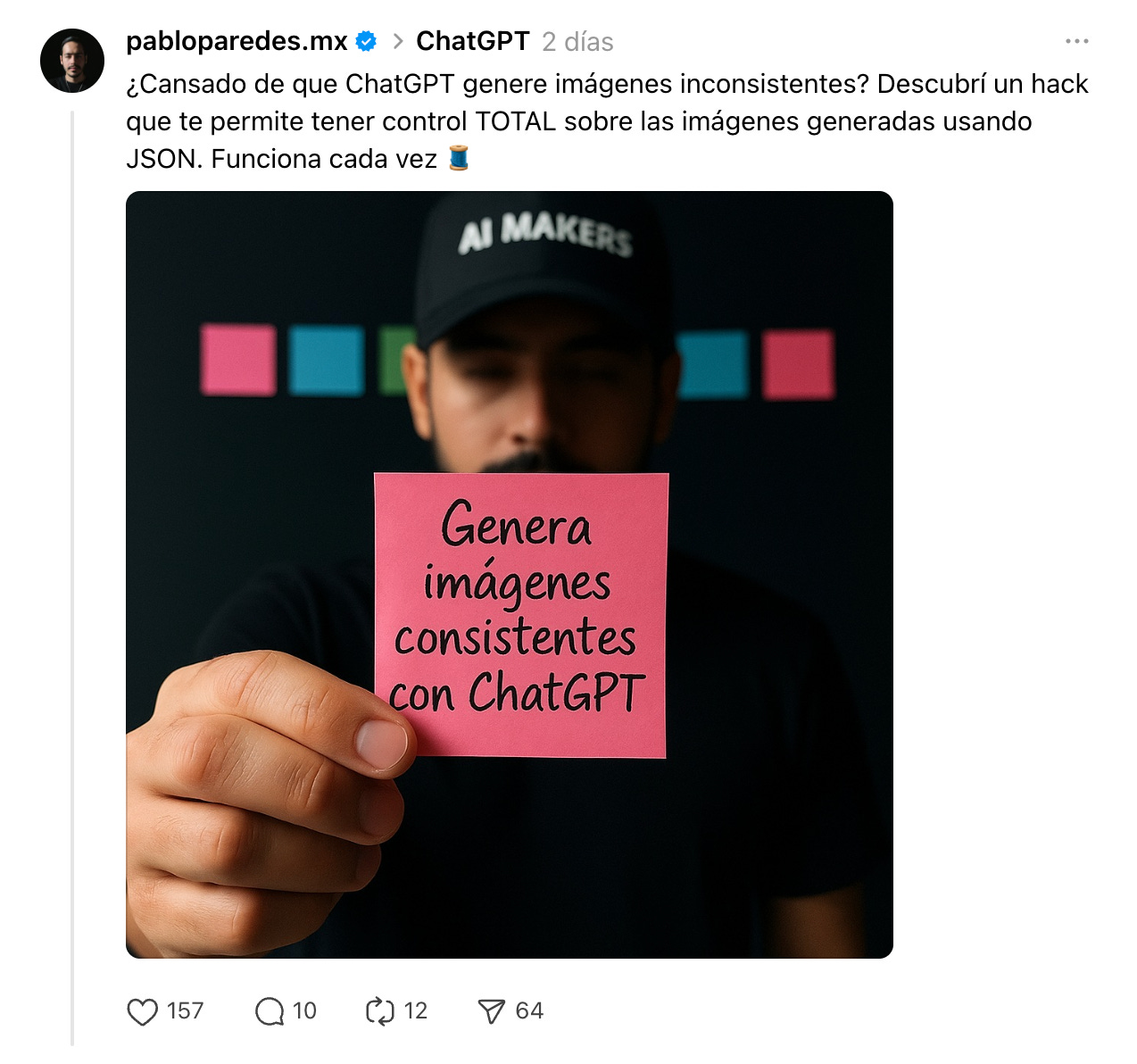1137x1064 pixels.
Task: Click the 12 reposts count
Action: [415, 1011]
